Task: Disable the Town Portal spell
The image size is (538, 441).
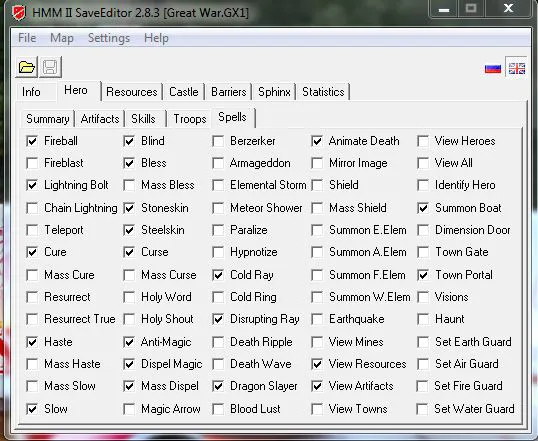Action: 423,275
